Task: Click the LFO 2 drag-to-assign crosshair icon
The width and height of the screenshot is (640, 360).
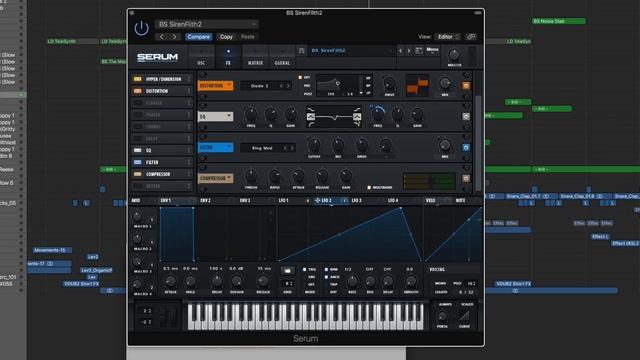Action: click(x=318, y=200)
